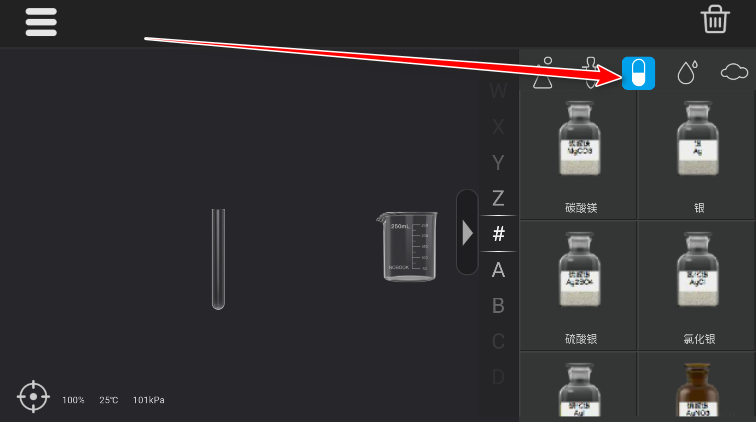Click the crosshair recenter icon
This screenshot has height=422, width=756.
(x=33, y=396)
